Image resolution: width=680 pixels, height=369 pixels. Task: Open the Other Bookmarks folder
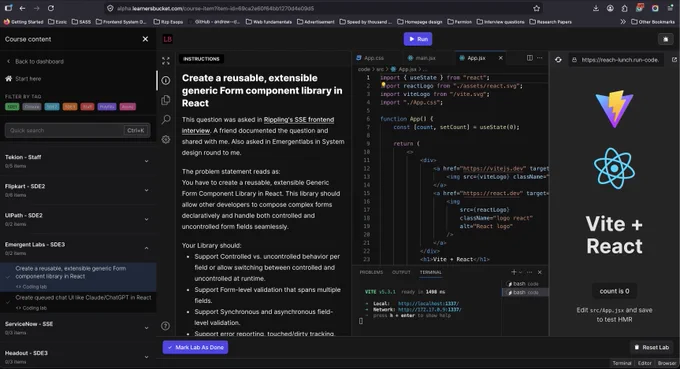[x=653, y=22]
